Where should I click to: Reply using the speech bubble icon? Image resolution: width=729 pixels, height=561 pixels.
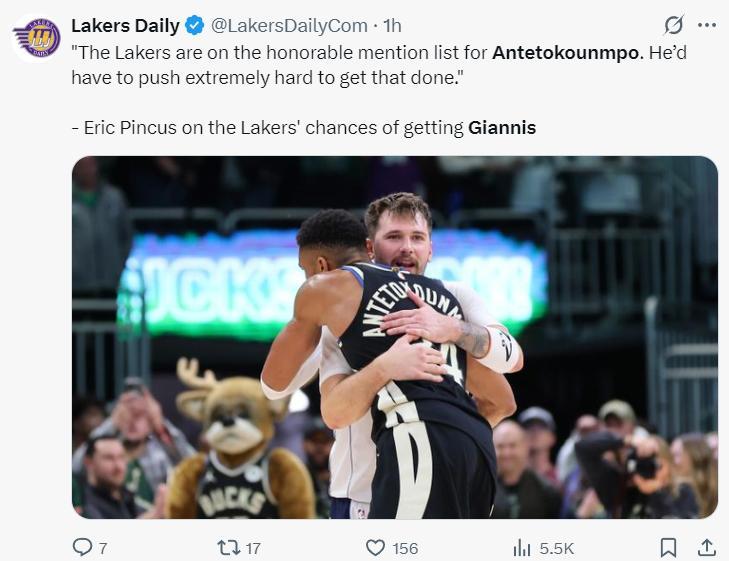83,547
